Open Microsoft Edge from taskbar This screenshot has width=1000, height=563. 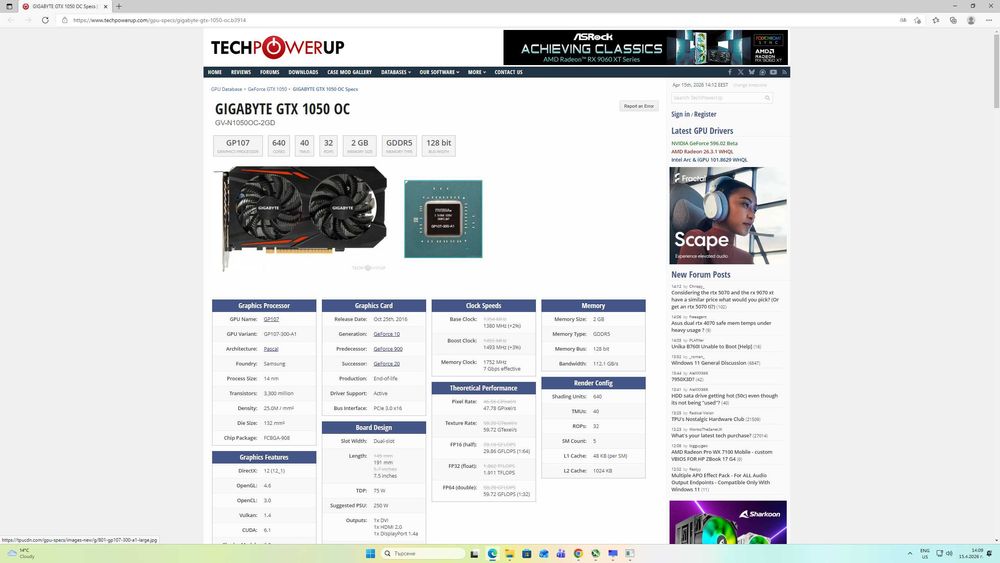(492, 553)
